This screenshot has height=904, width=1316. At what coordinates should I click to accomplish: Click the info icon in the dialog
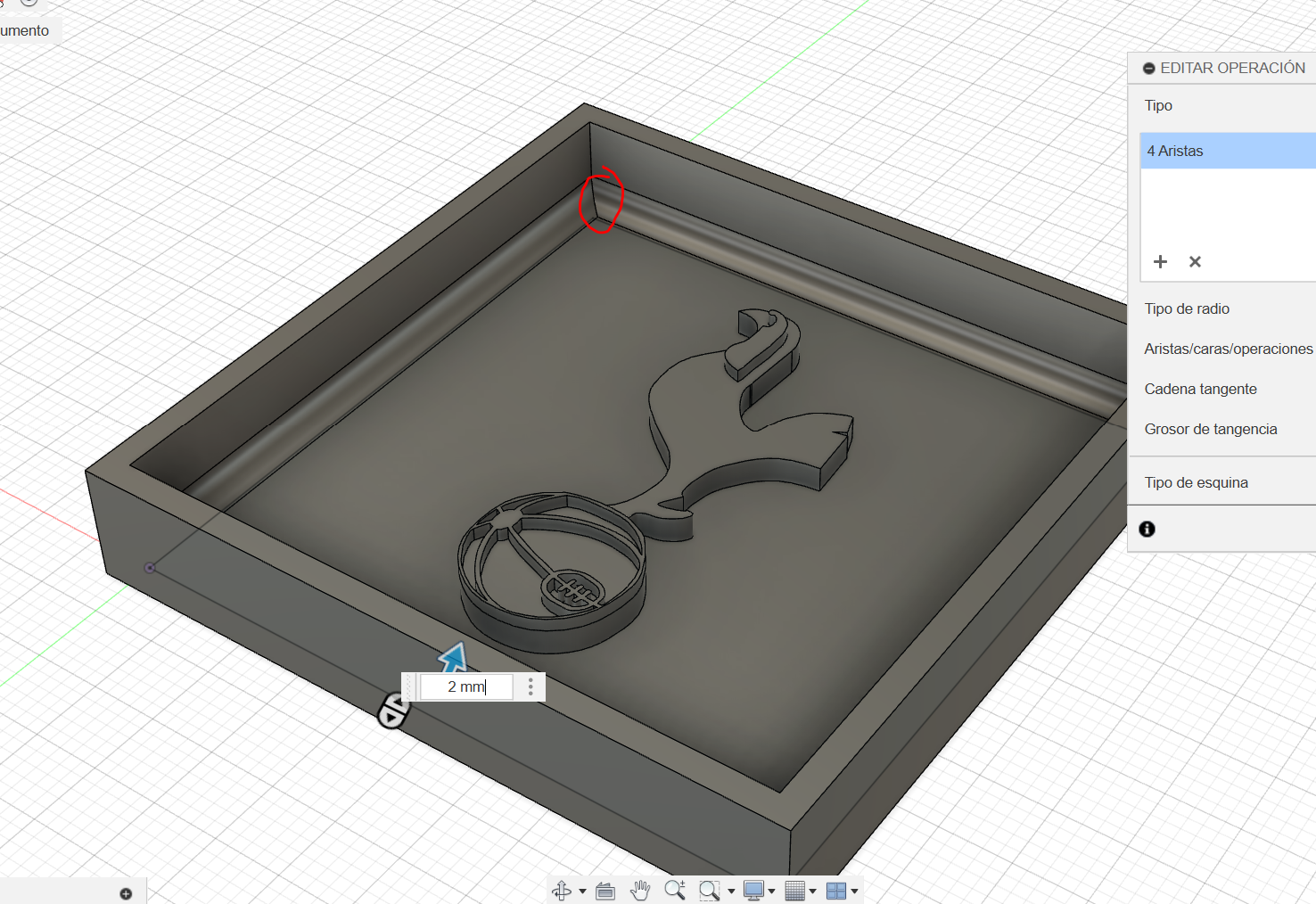[1147, 529]
